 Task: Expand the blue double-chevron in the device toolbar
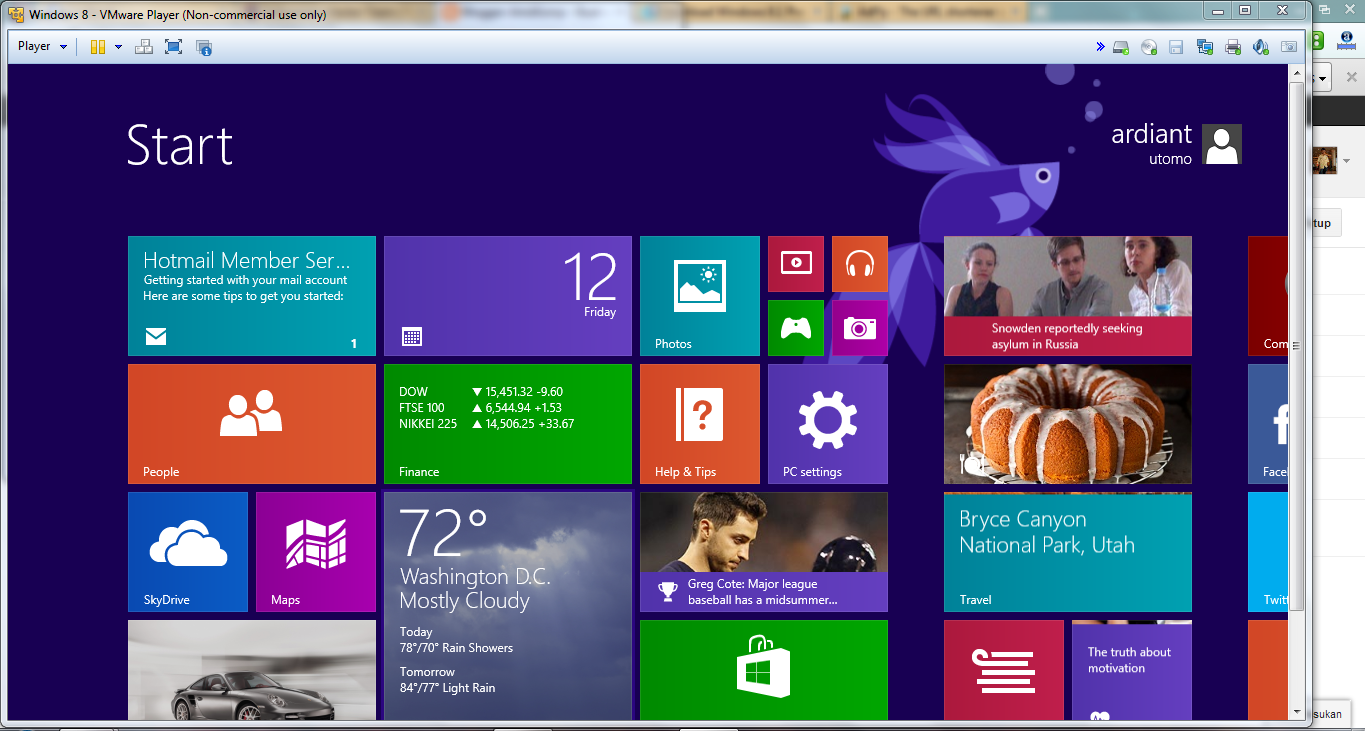click(x=1100, y=46)
